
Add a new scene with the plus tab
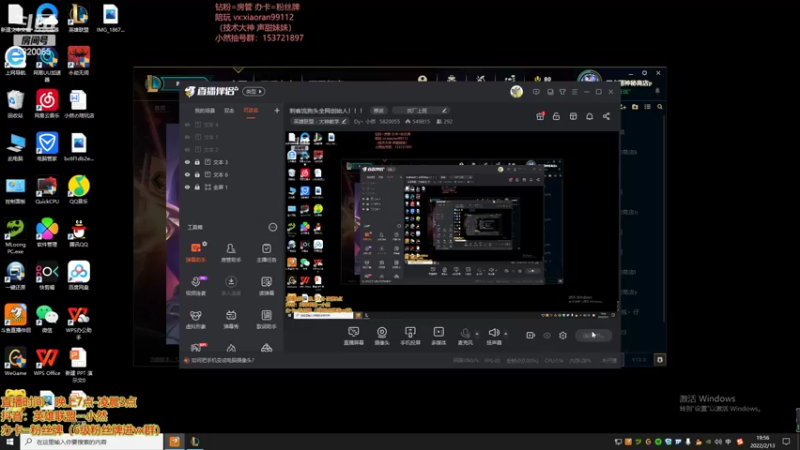[277, 110]
